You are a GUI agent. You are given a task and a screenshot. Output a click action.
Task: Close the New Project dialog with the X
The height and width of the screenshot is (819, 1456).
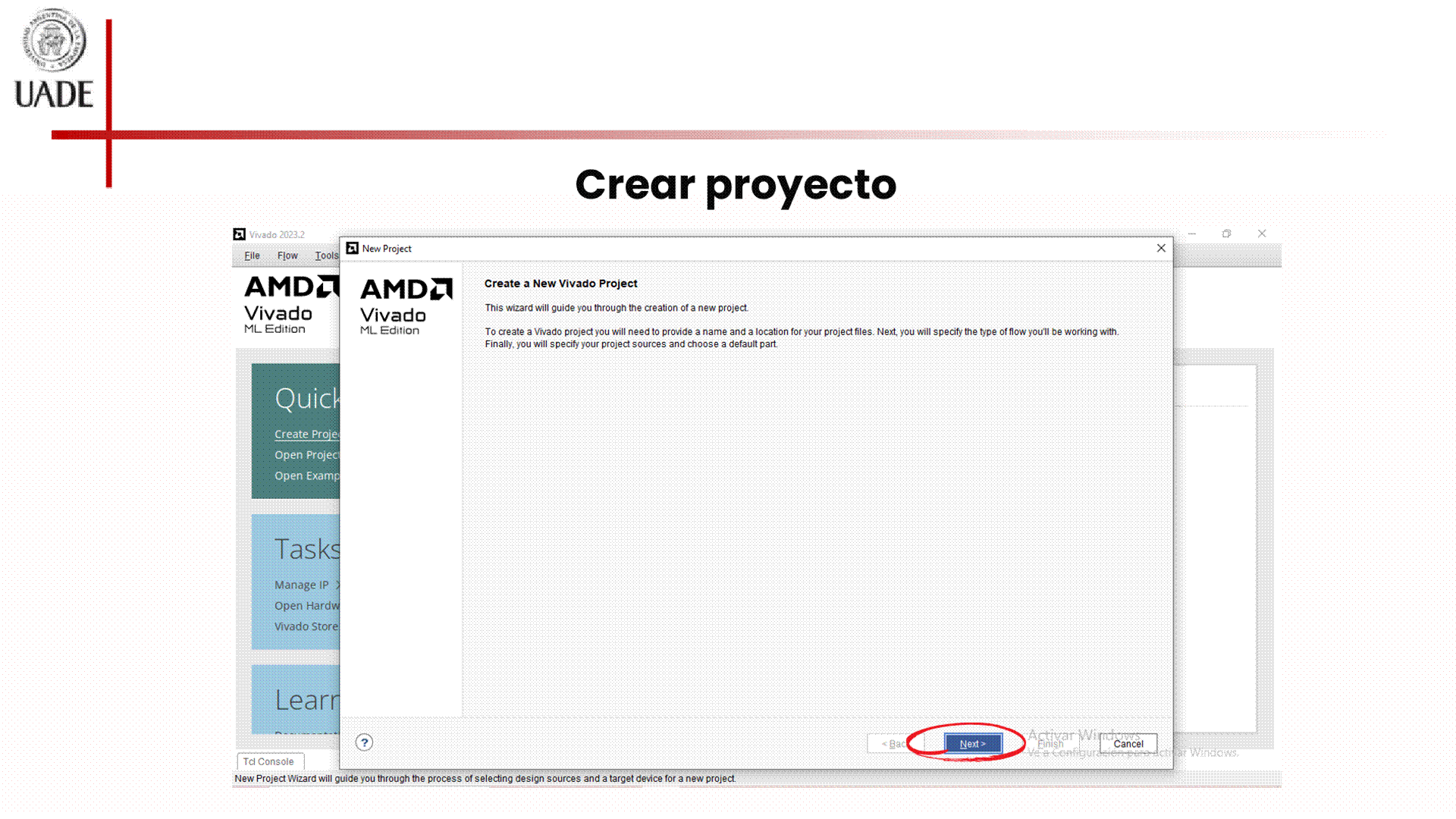[x=1161, y=248]
